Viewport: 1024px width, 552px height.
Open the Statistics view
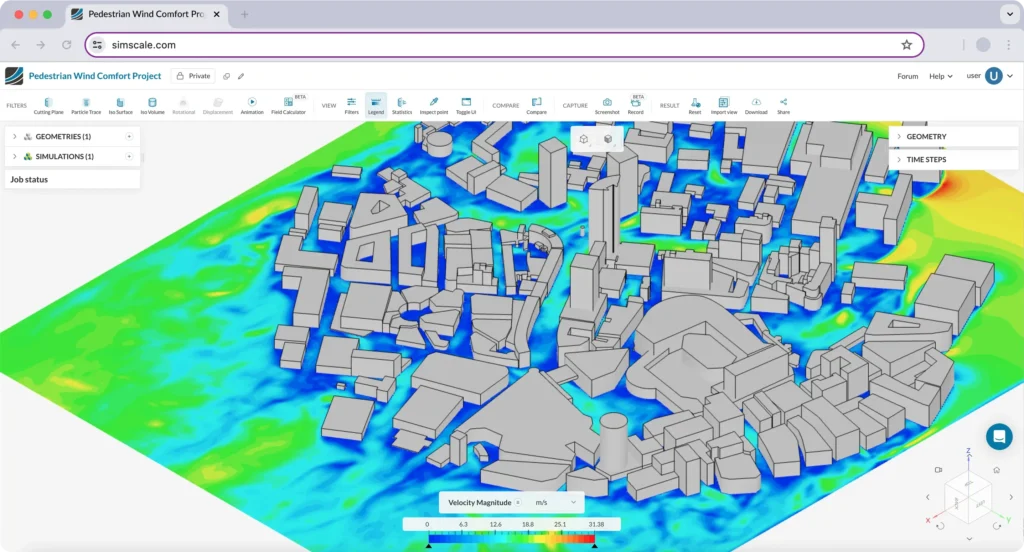(x=402, y=105)
